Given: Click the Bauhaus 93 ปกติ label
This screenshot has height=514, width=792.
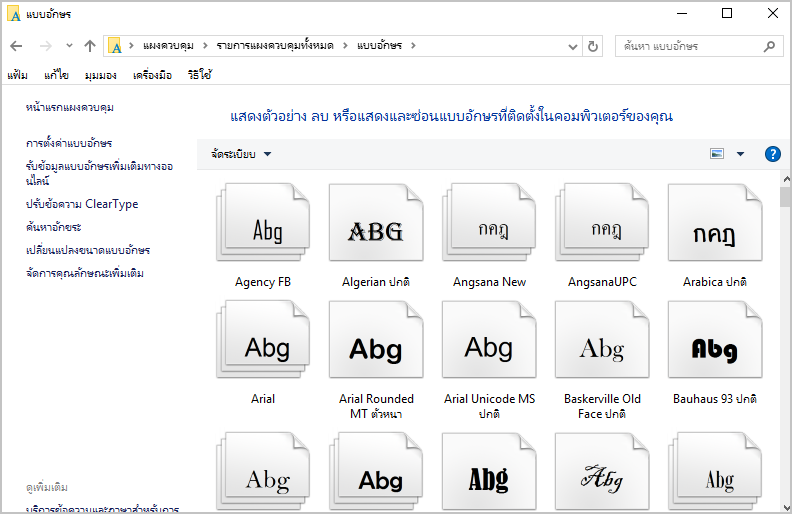Looking at the screenshot, I should coord(715,399).
